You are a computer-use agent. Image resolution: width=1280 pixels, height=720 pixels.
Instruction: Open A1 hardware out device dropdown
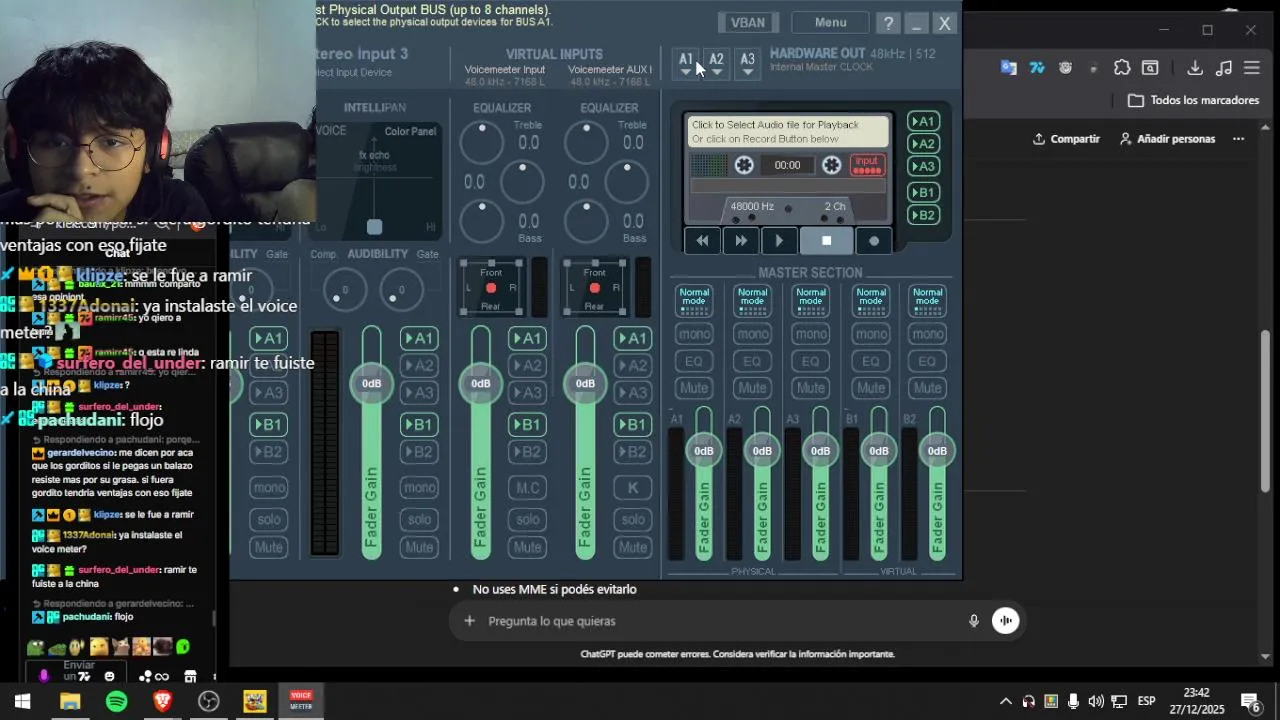[686, 63]
